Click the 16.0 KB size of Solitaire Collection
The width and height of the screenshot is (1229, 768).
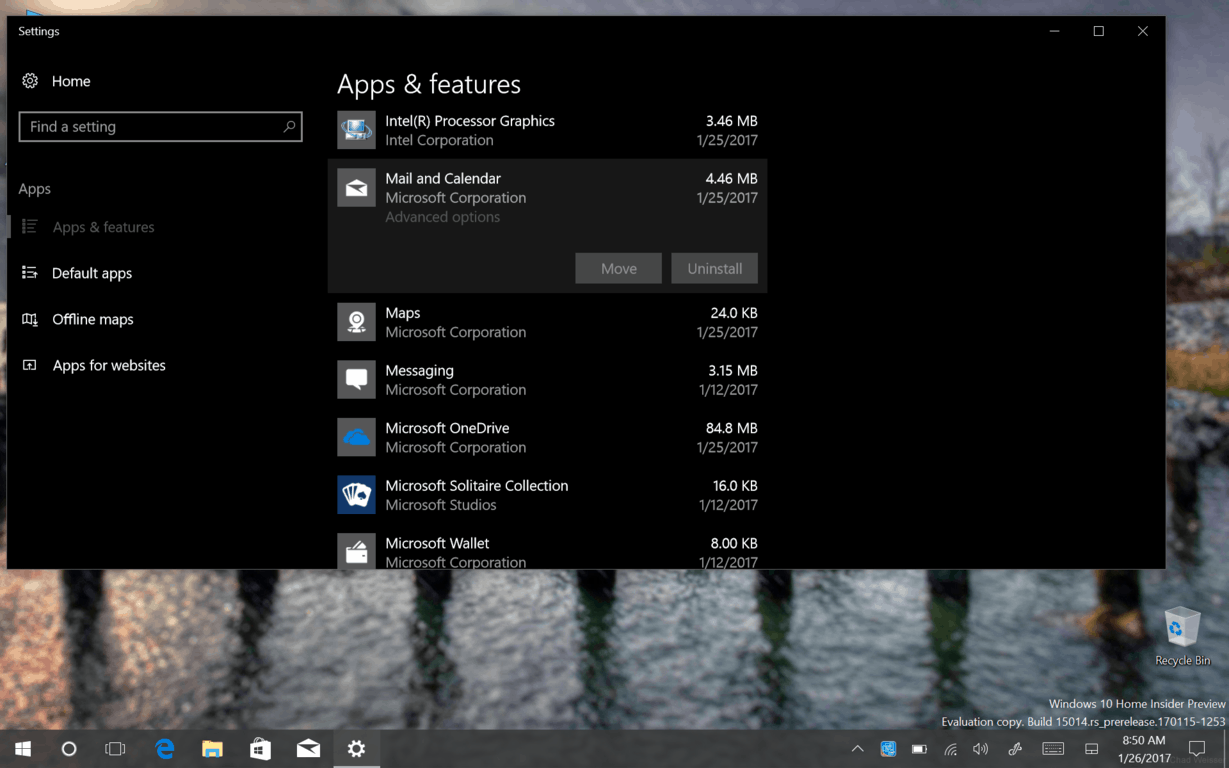click(x=735, y=485)
